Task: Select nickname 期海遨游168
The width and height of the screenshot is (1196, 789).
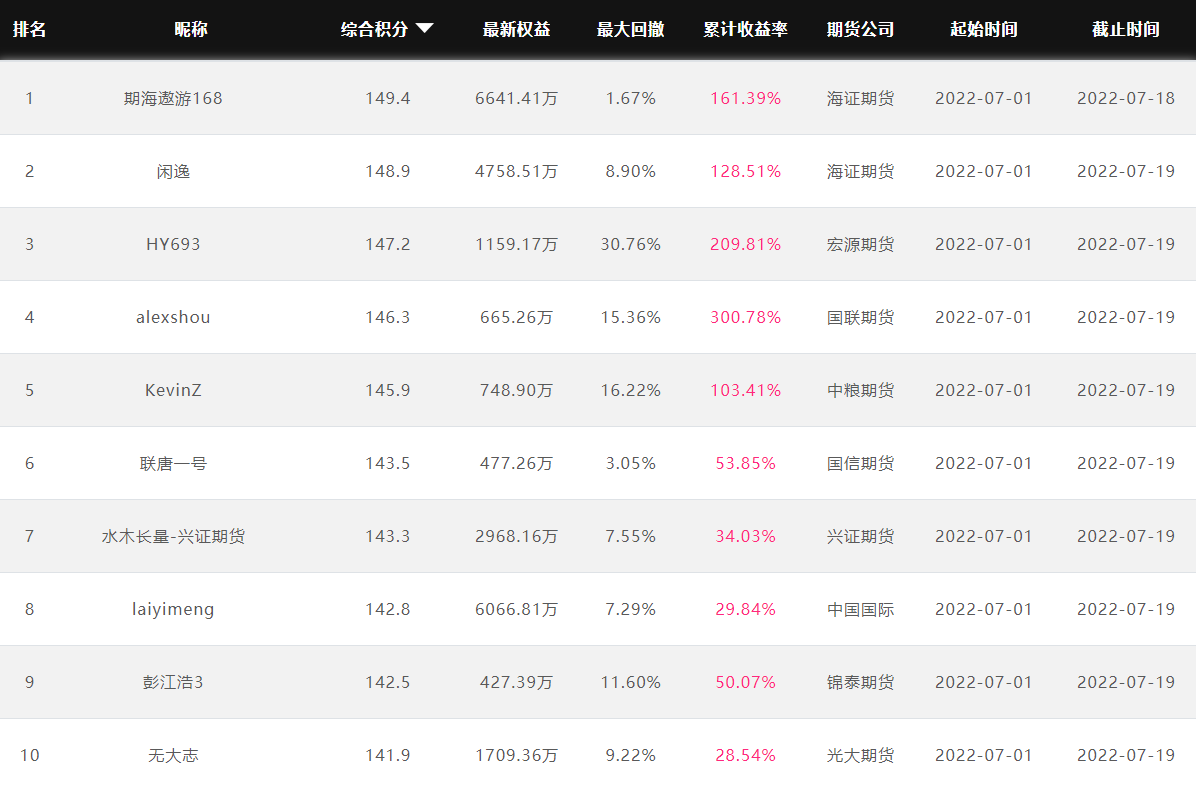Action: coord(173,98)
